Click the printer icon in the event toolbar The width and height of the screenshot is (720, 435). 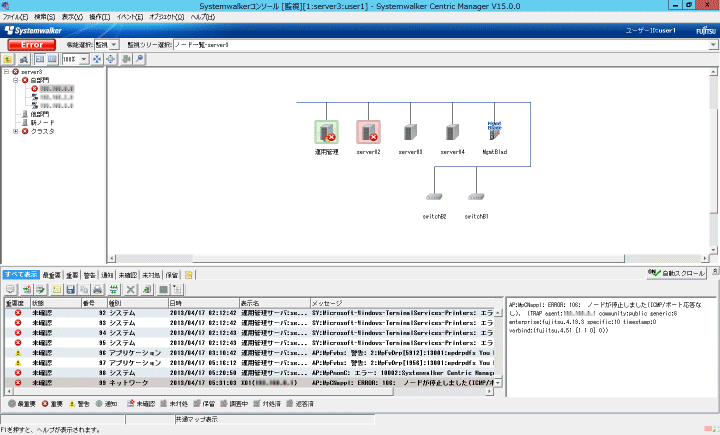(97, 289)
